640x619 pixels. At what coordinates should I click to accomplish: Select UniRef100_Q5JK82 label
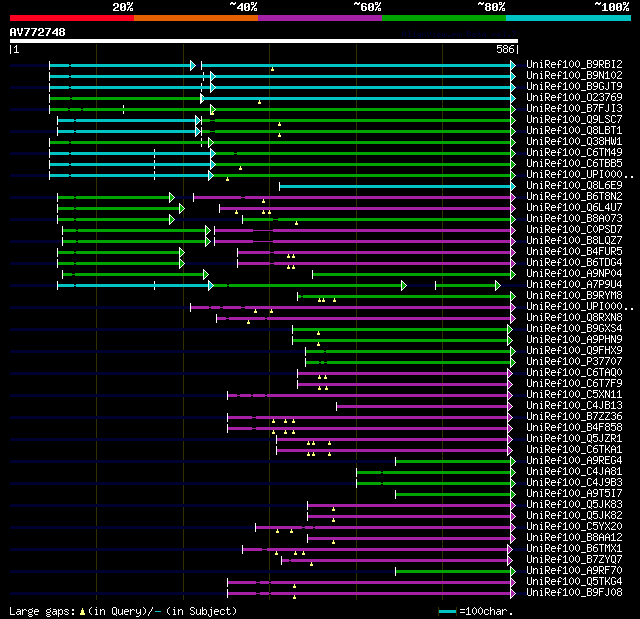574,516
